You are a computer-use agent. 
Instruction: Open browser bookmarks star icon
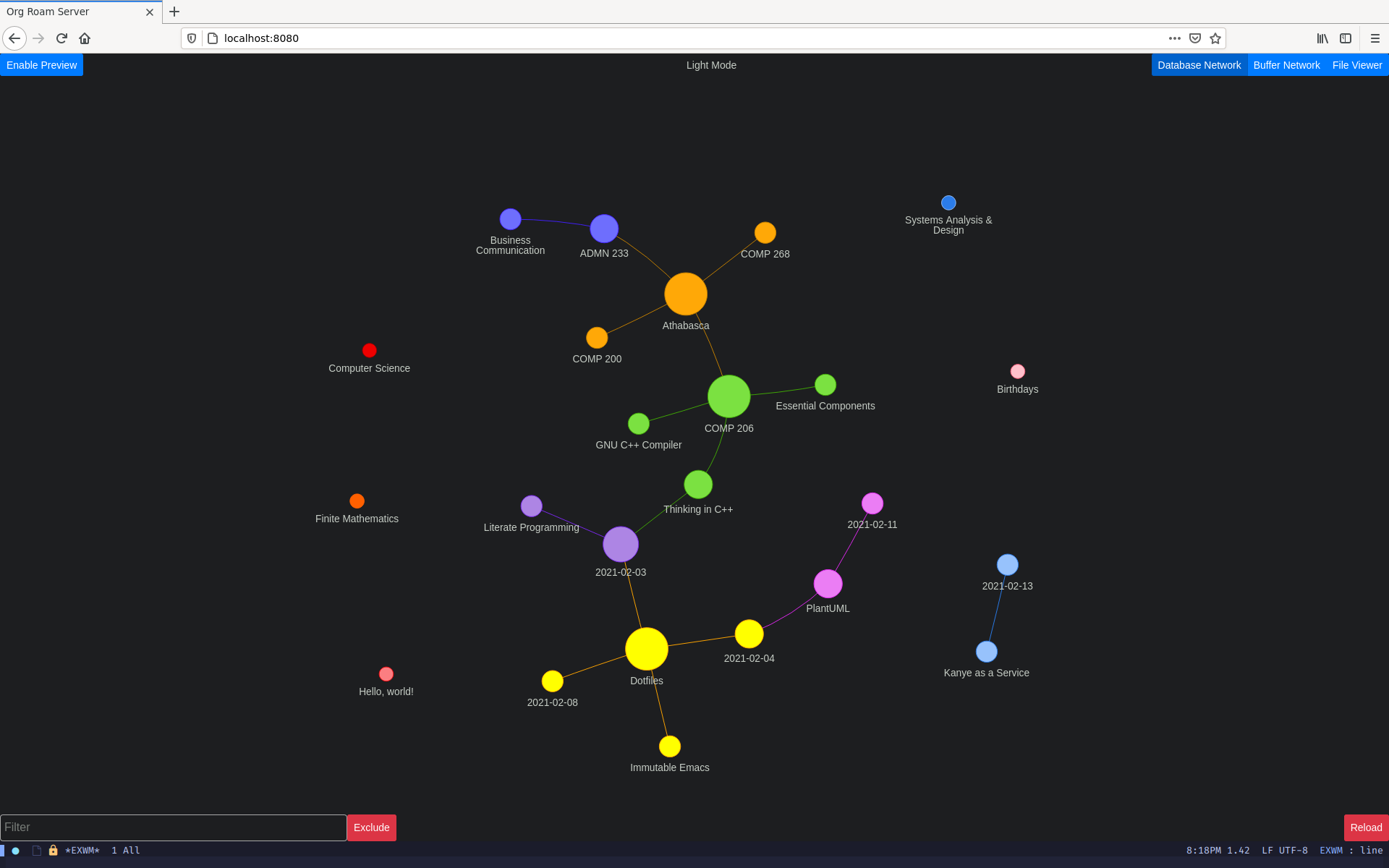tap(1215, 38)
